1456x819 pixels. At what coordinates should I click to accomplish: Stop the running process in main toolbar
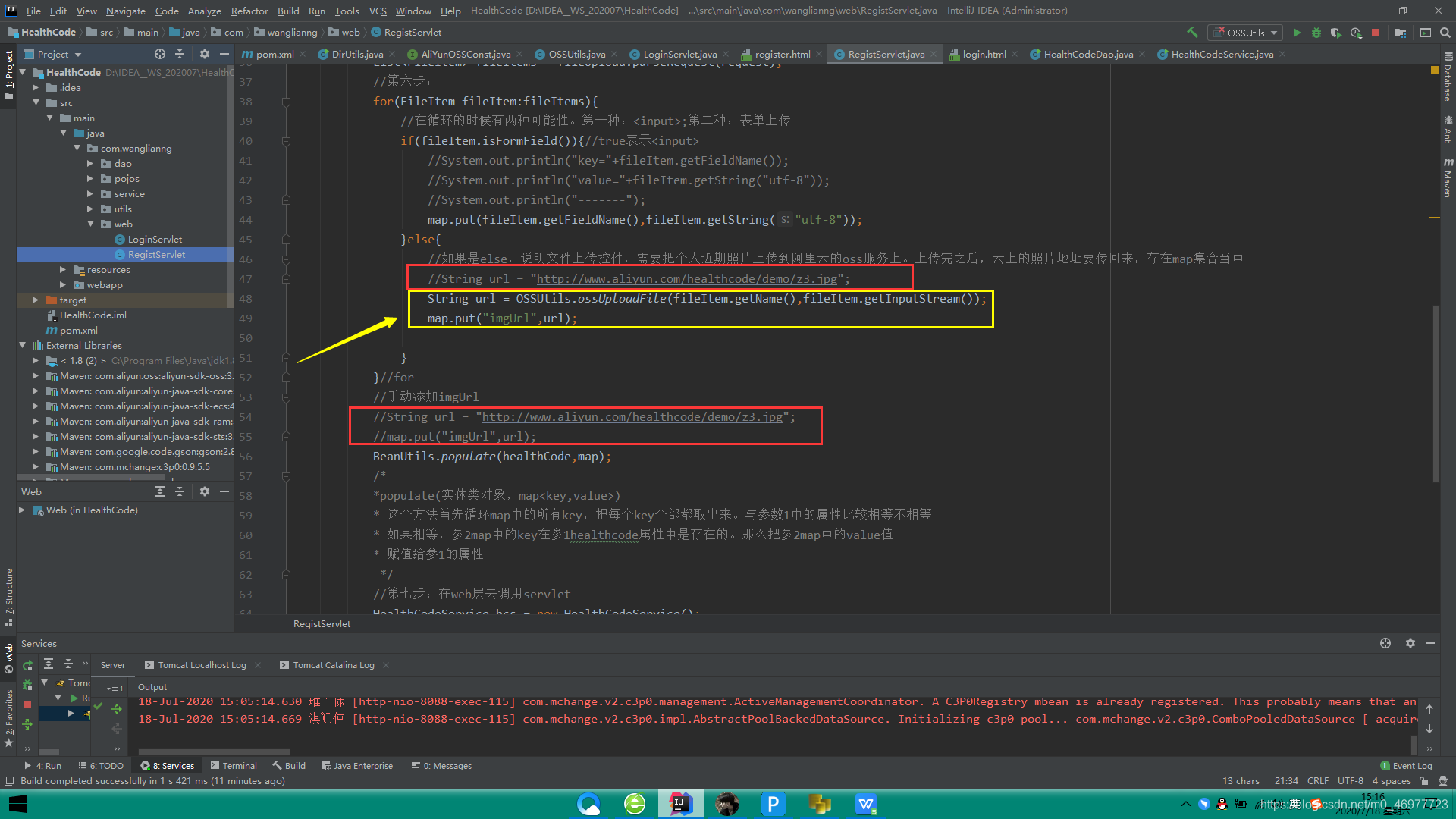(x=1376, y=33)
